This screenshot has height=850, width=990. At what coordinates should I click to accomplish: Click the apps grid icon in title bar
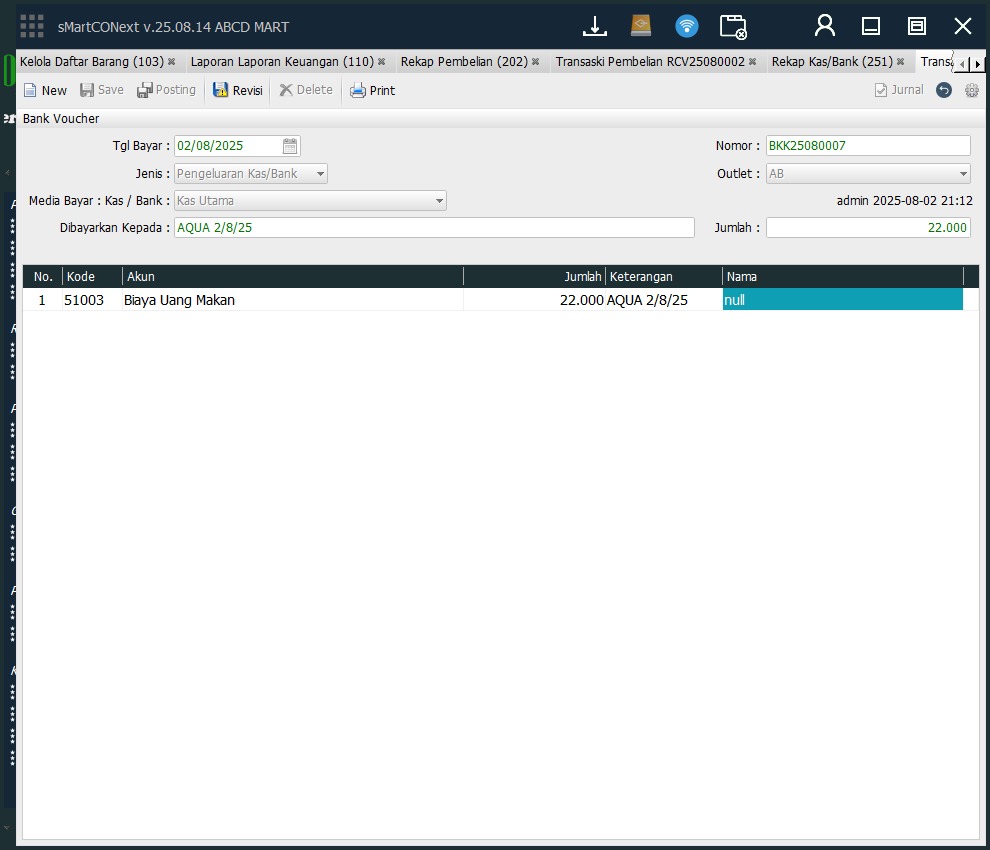[32, 26]
